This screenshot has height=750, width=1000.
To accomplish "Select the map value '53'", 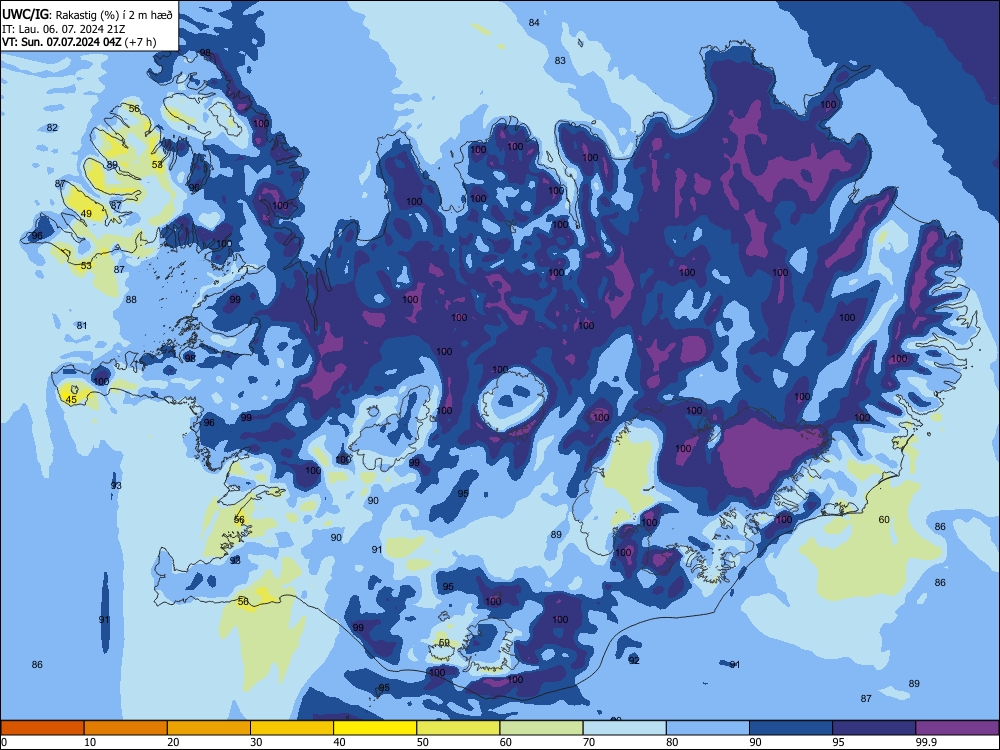I will (x=86, y=265).
